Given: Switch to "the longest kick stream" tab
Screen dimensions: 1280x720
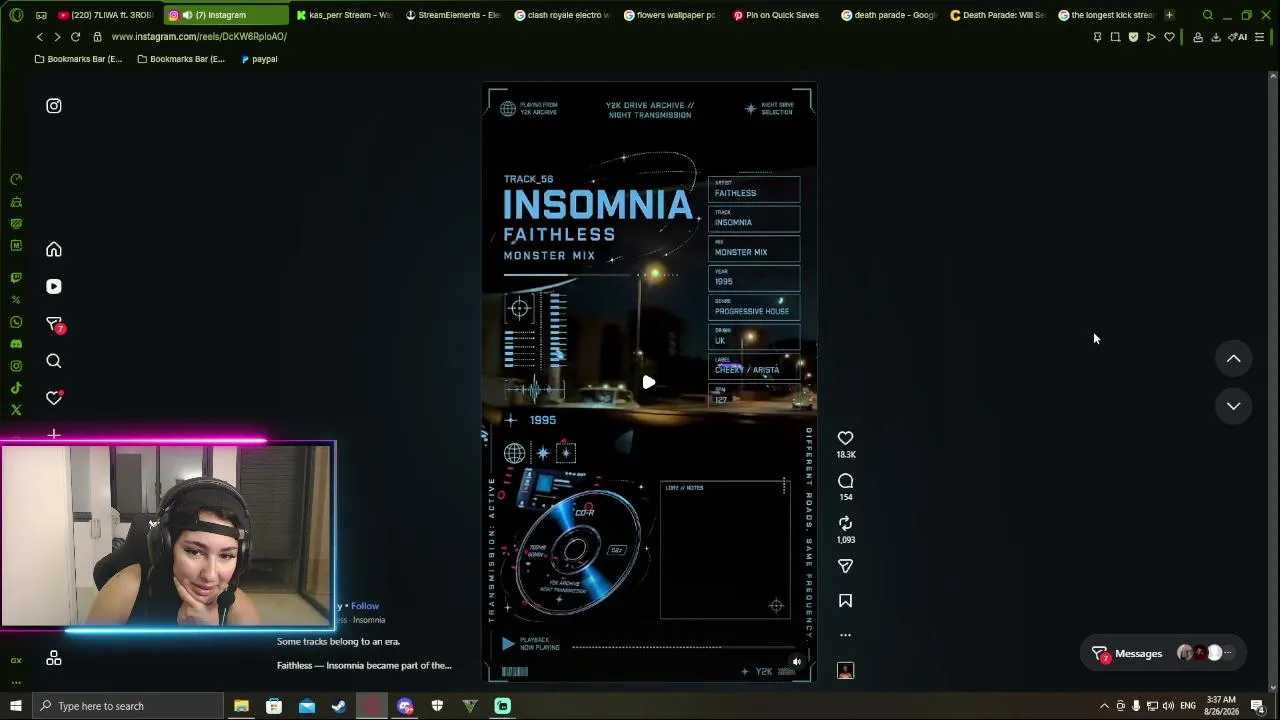Looking at the screenshot, I should (x=1106, y=15).
